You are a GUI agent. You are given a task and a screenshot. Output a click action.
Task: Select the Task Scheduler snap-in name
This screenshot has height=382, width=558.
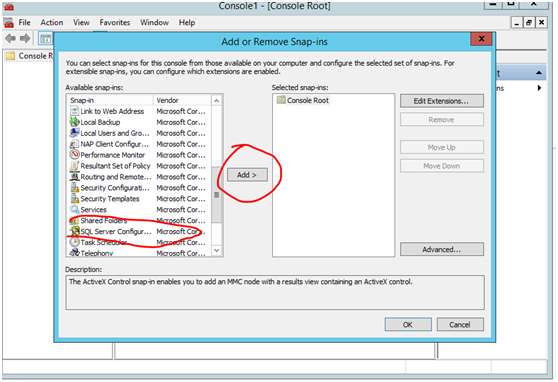click(x=104, y=242)
